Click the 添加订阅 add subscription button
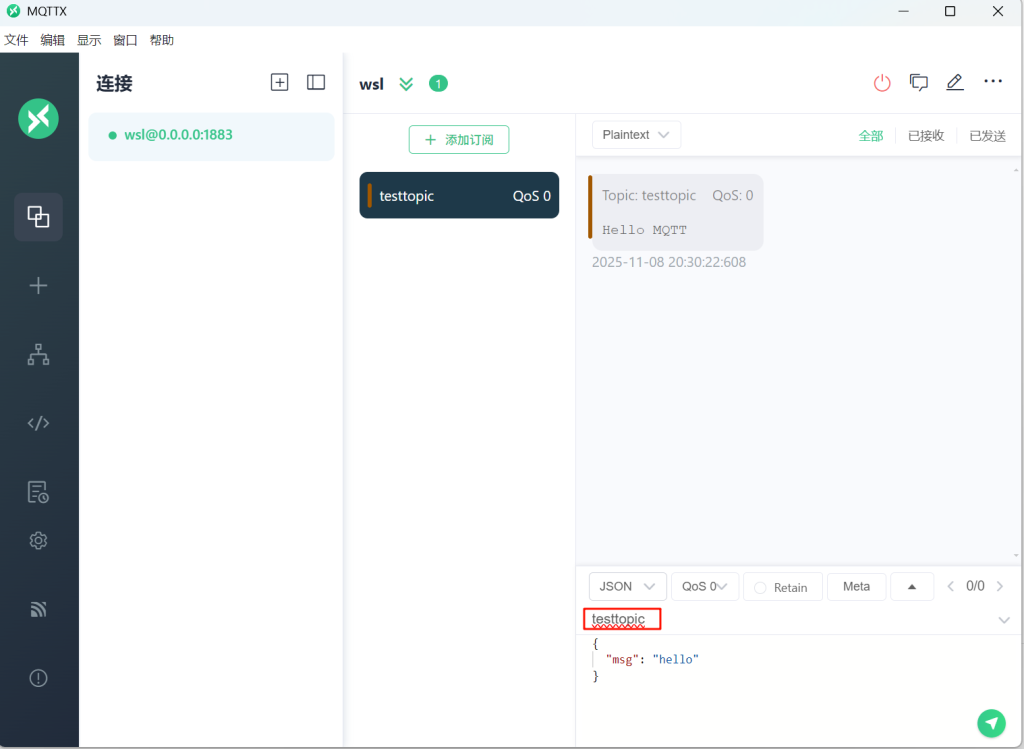1024x749 pixels. click(459, 140)
